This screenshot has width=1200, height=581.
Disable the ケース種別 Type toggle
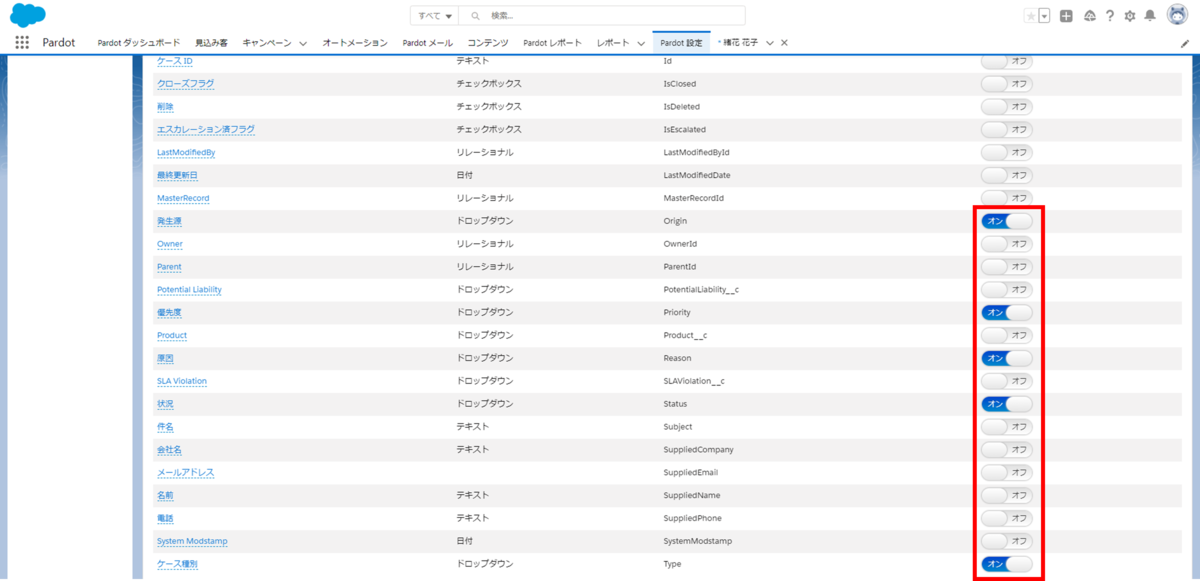pos(1006,565)
